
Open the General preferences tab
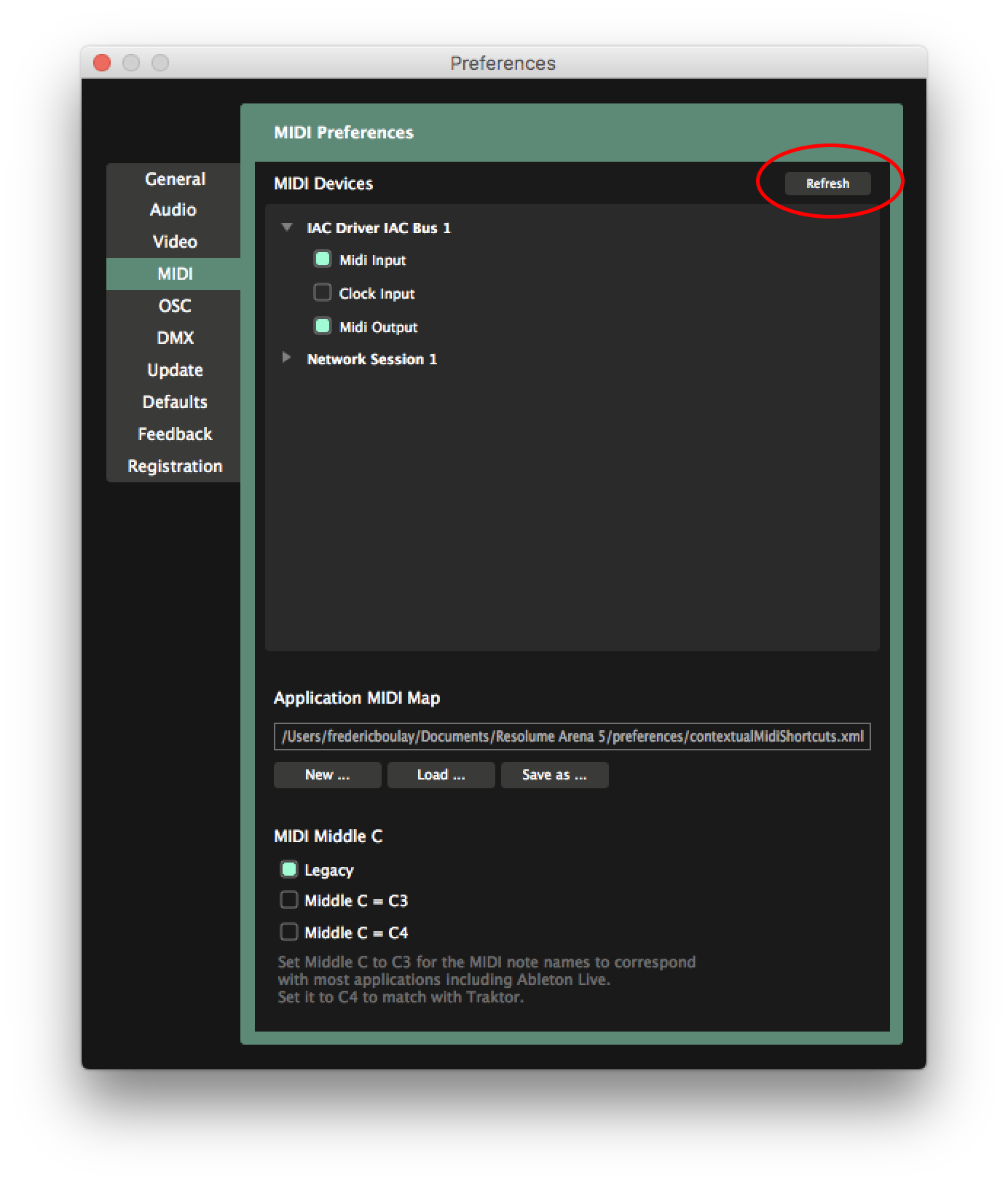175,179
